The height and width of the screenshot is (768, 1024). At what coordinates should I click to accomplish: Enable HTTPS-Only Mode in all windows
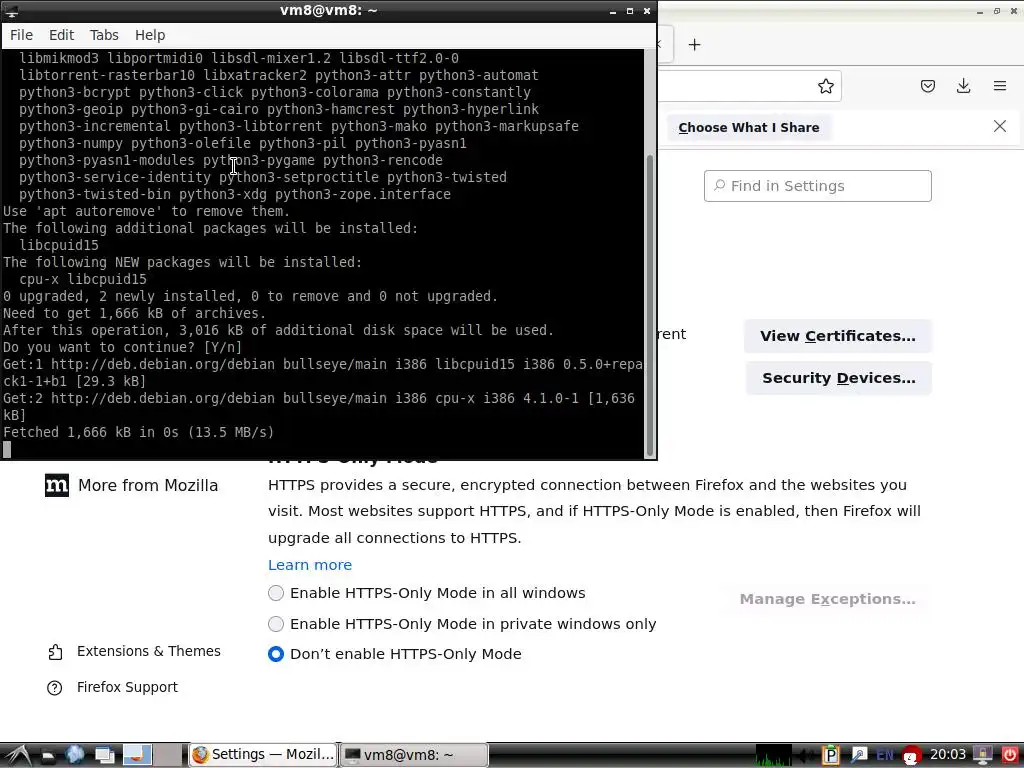[276, 593]
